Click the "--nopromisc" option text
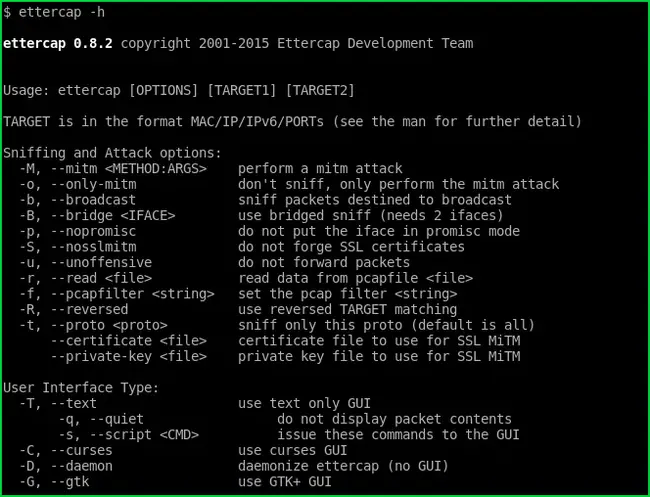The height and width of the screenshot is (497, 650). (90, 231)
